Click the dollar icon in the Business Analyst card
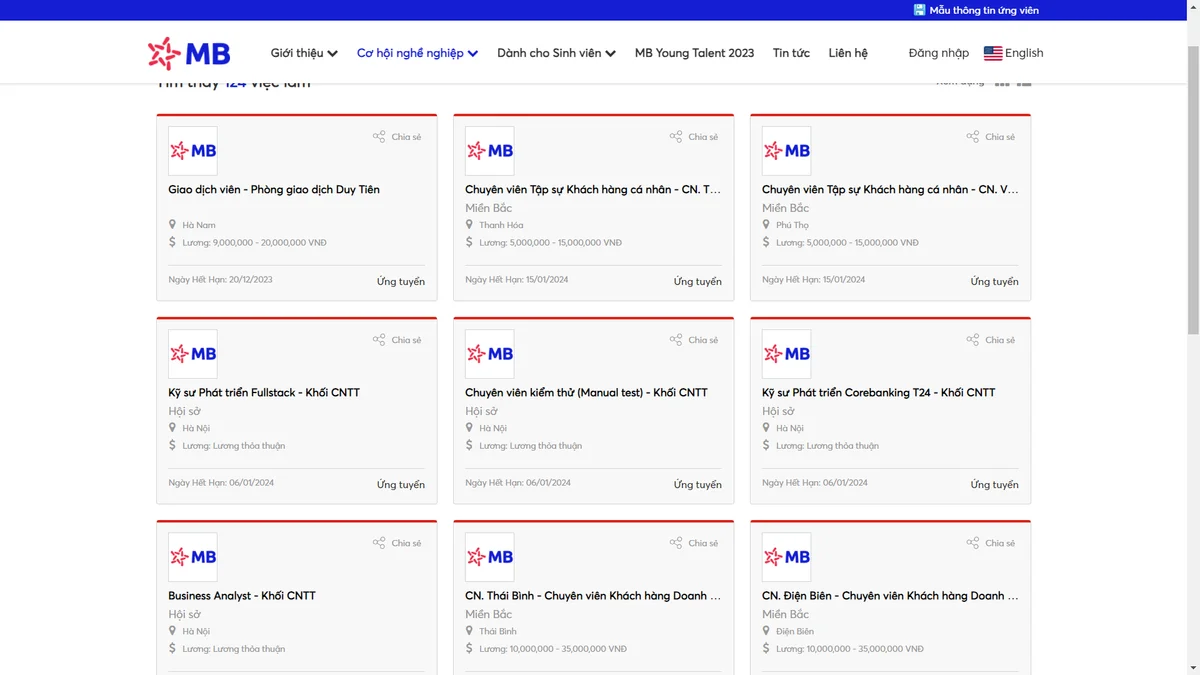Viewport: 1200px width, 675px height. click(172, 648)
